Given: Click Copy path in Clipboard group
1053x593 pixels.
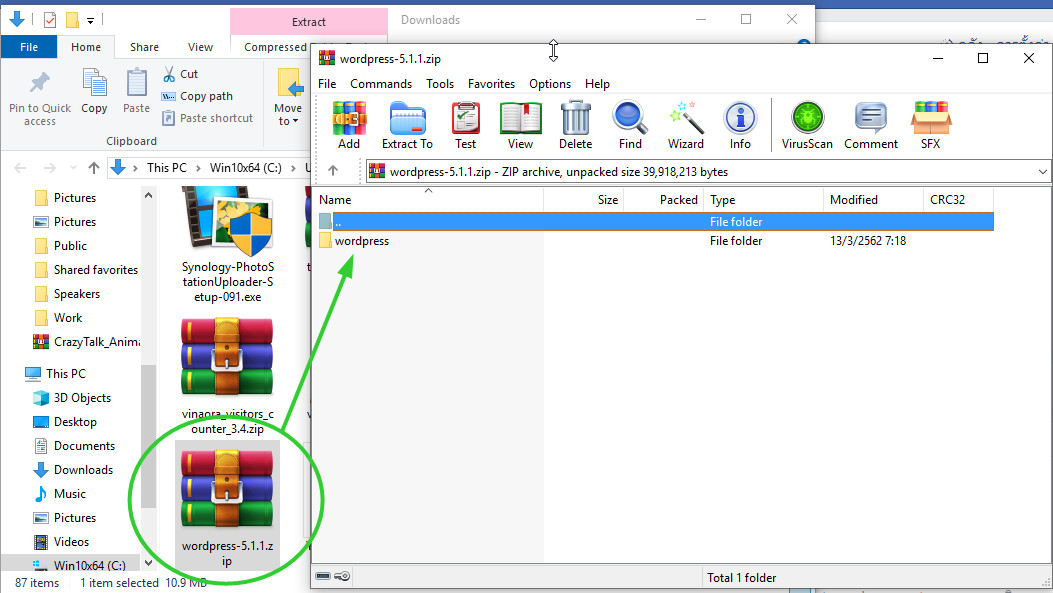Looking at the screenshot, I should point(206,96).
